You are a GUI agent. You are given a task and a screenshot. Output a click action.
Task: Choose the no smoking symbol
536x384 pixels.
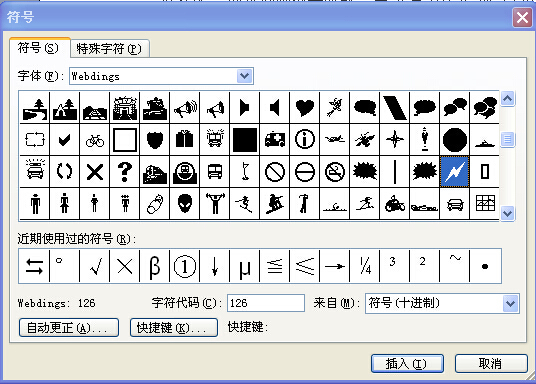coord(335,171)
